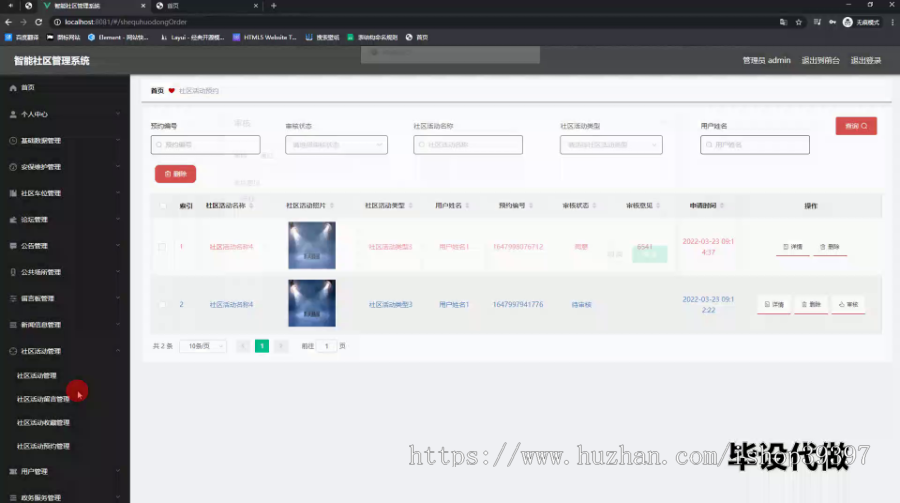Open the 社区活动类型 filter dropdown
Screen dimensions: 900x503
[611, 145]
